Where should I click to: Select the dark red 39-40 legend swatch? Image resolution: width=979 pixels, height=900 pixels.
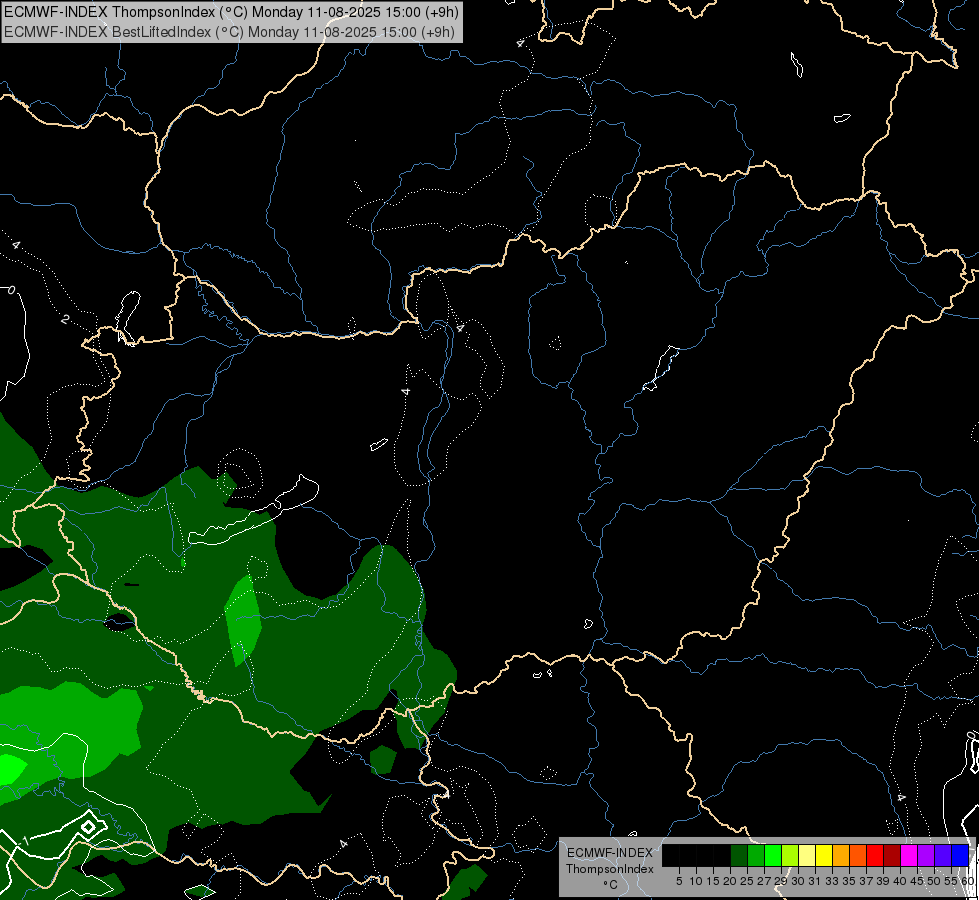[892, 855]
